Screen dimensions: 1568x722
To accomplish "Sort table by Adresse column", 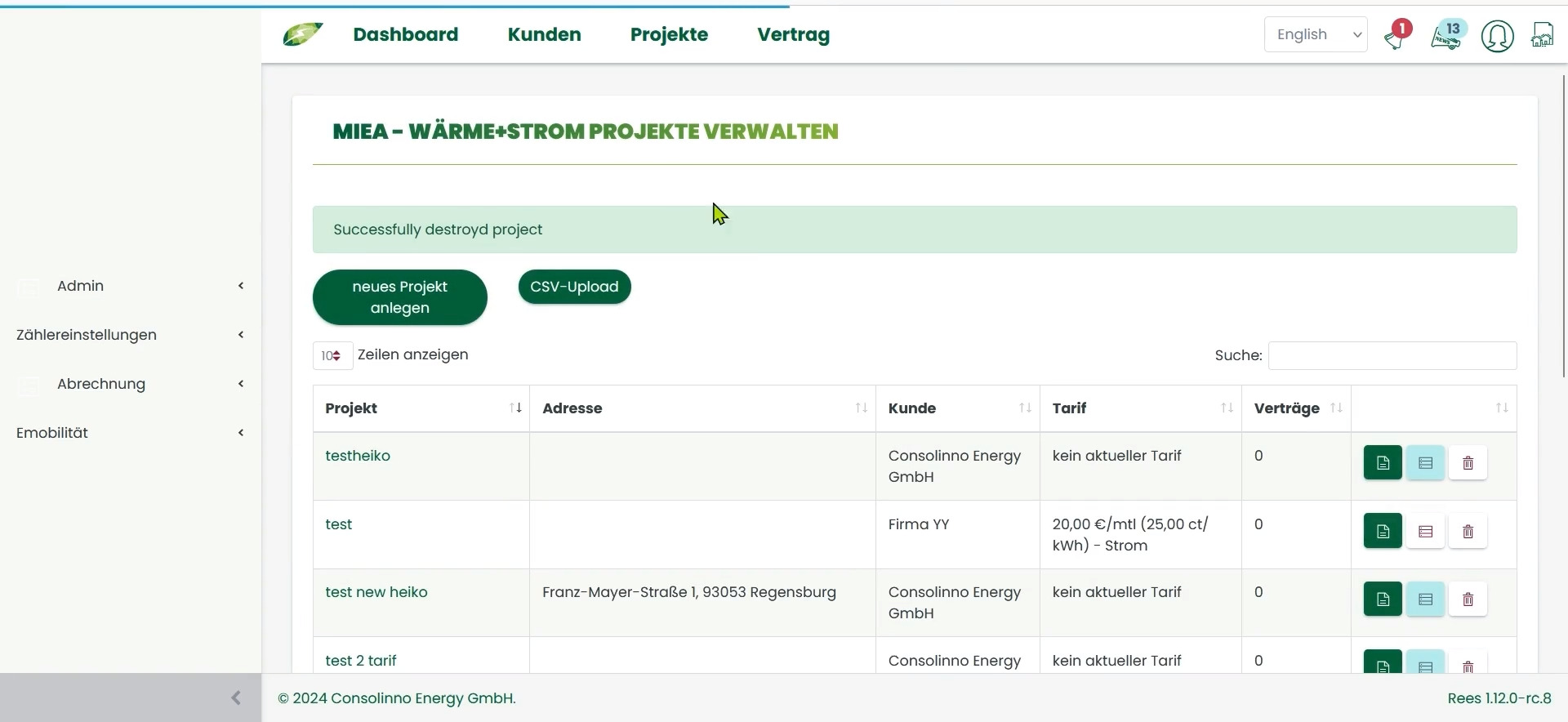I will pyautogui.click(x=702, y=408).
